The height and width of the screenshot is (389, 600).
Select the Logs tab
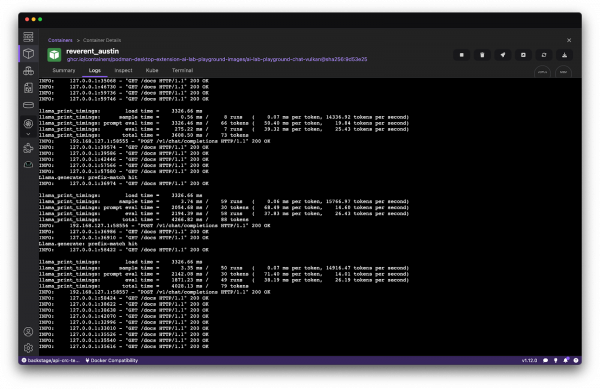[x=95, y=70]
